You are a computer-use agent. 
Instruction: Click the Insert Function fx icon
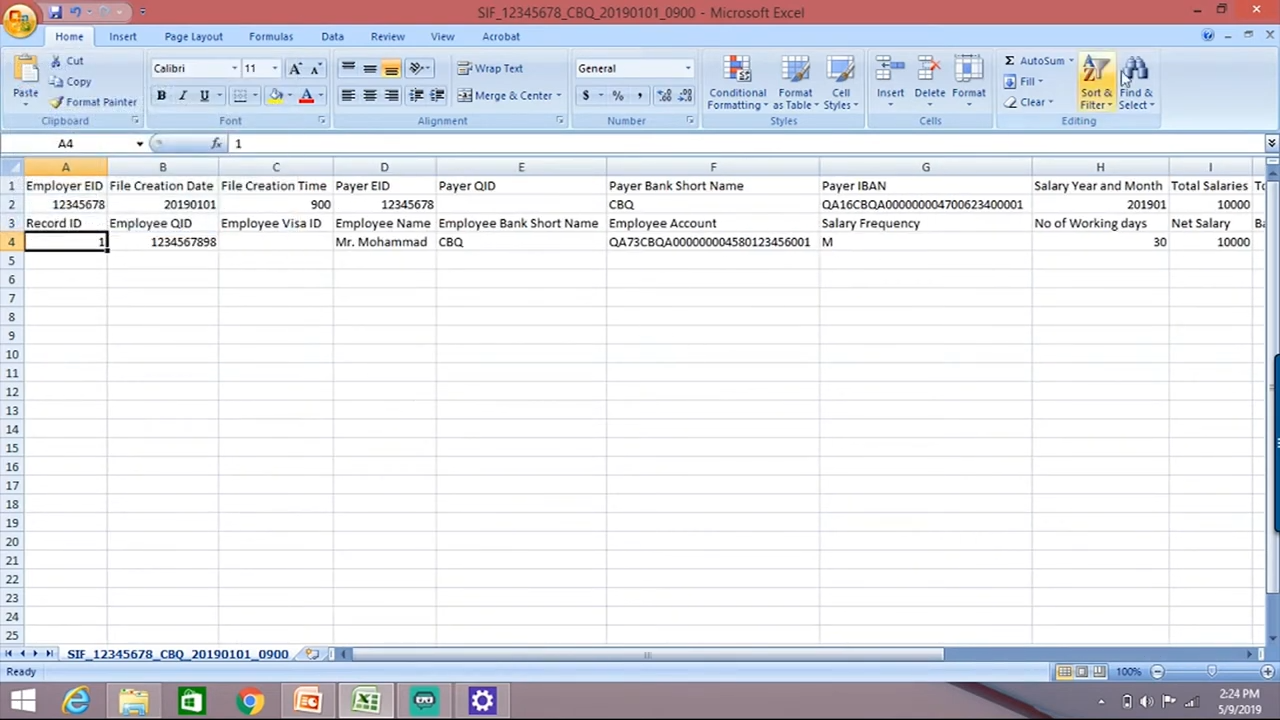tap(216, 144)
